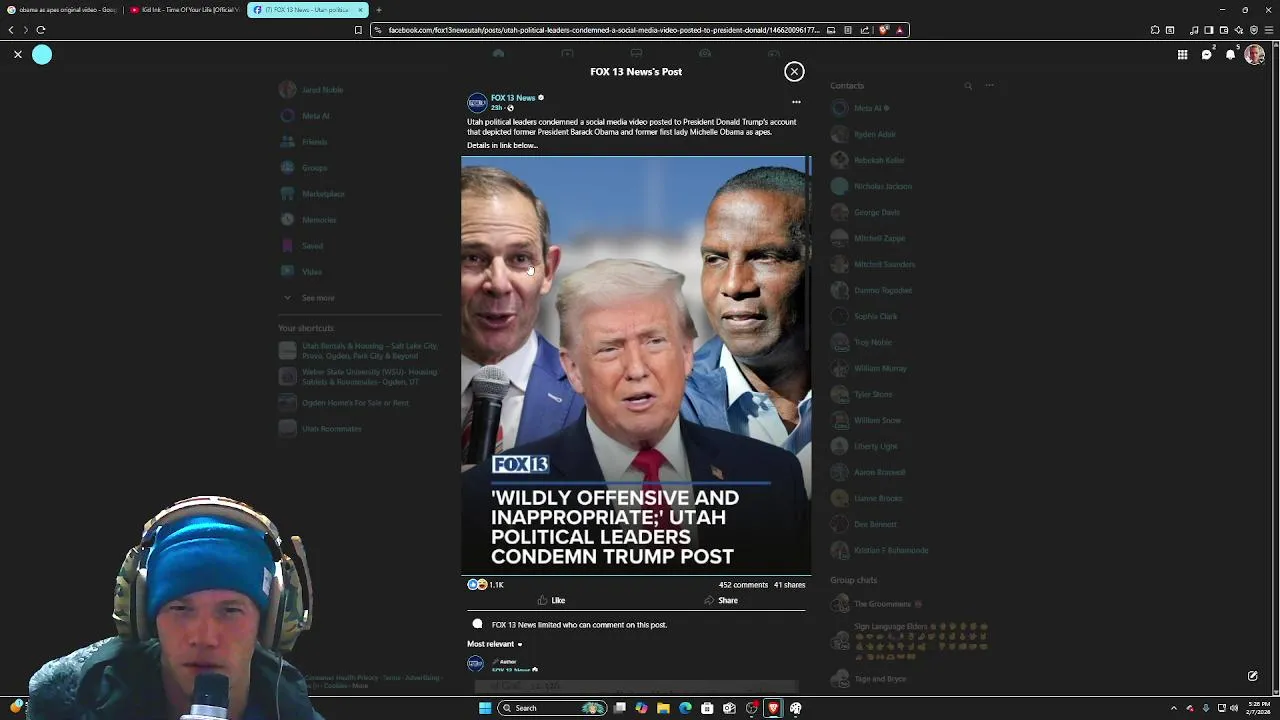Close the FOX 13 News browser tab
Image resolution: width=1280 pixels, height=720 pixels.
[x=360, y=10]
